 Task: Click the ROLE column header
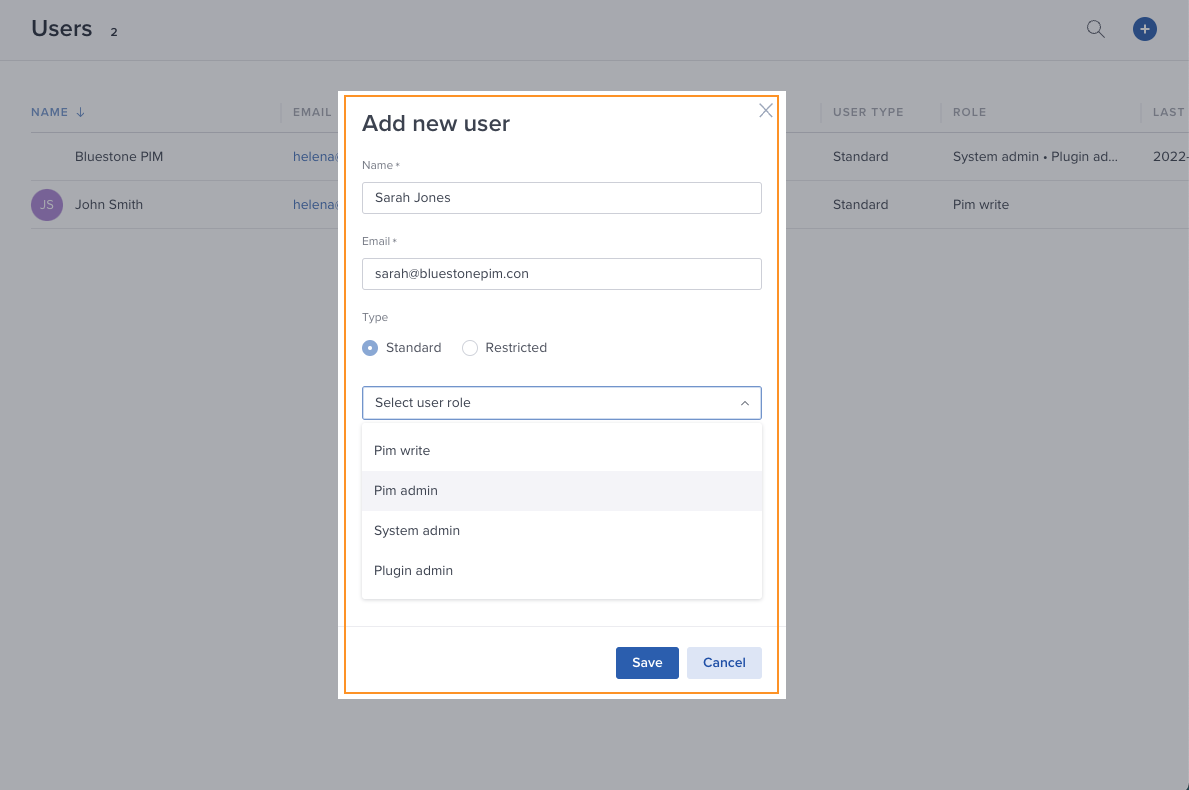[969, 112]
